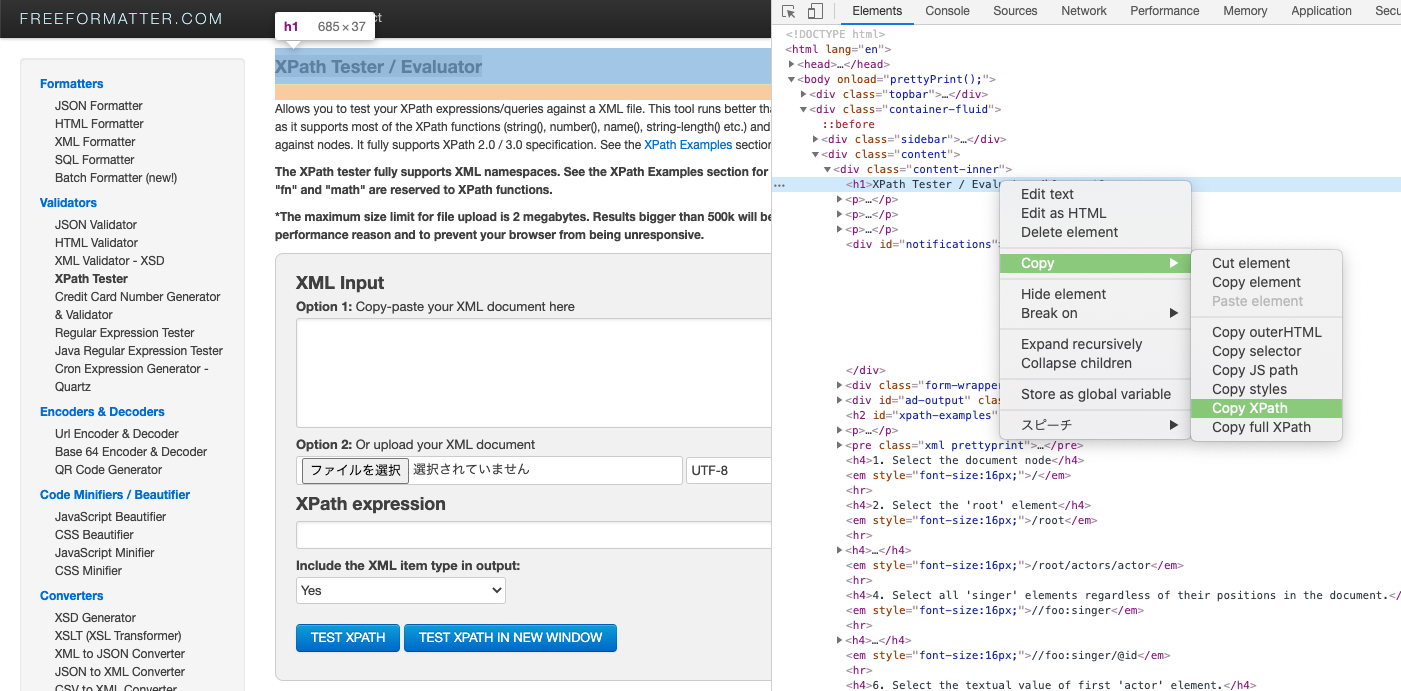1401x691 pixels.
Task: Choose Collapse children
Action: click(x=1096, y=363)
